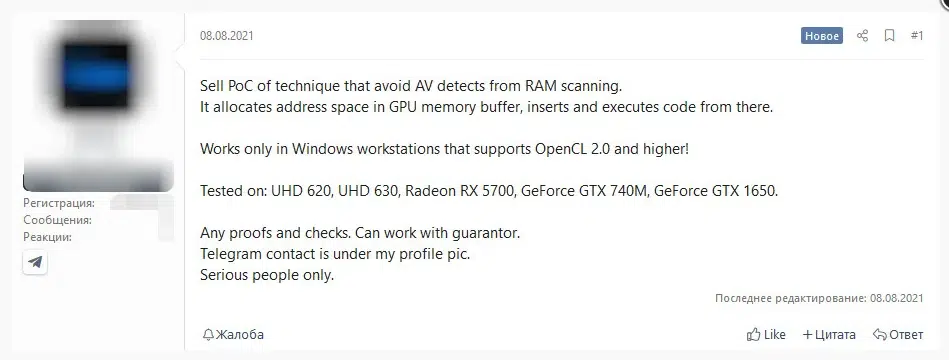Click the 'Telegram contact is under' sentence

pyautogui.click(x=335, y=254)
